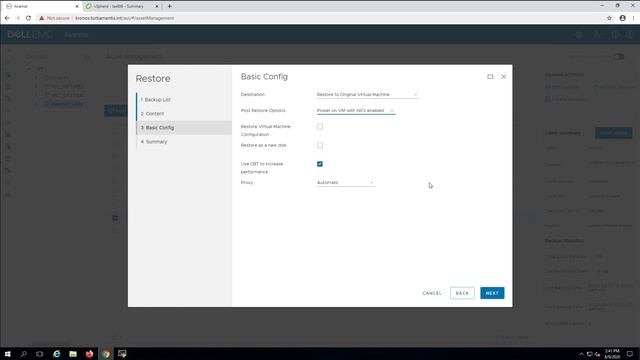Image resolution: width=640 pixels, height=360 pixels.
Task: Close the Avamar browser tab
Action: coord(77,7)
